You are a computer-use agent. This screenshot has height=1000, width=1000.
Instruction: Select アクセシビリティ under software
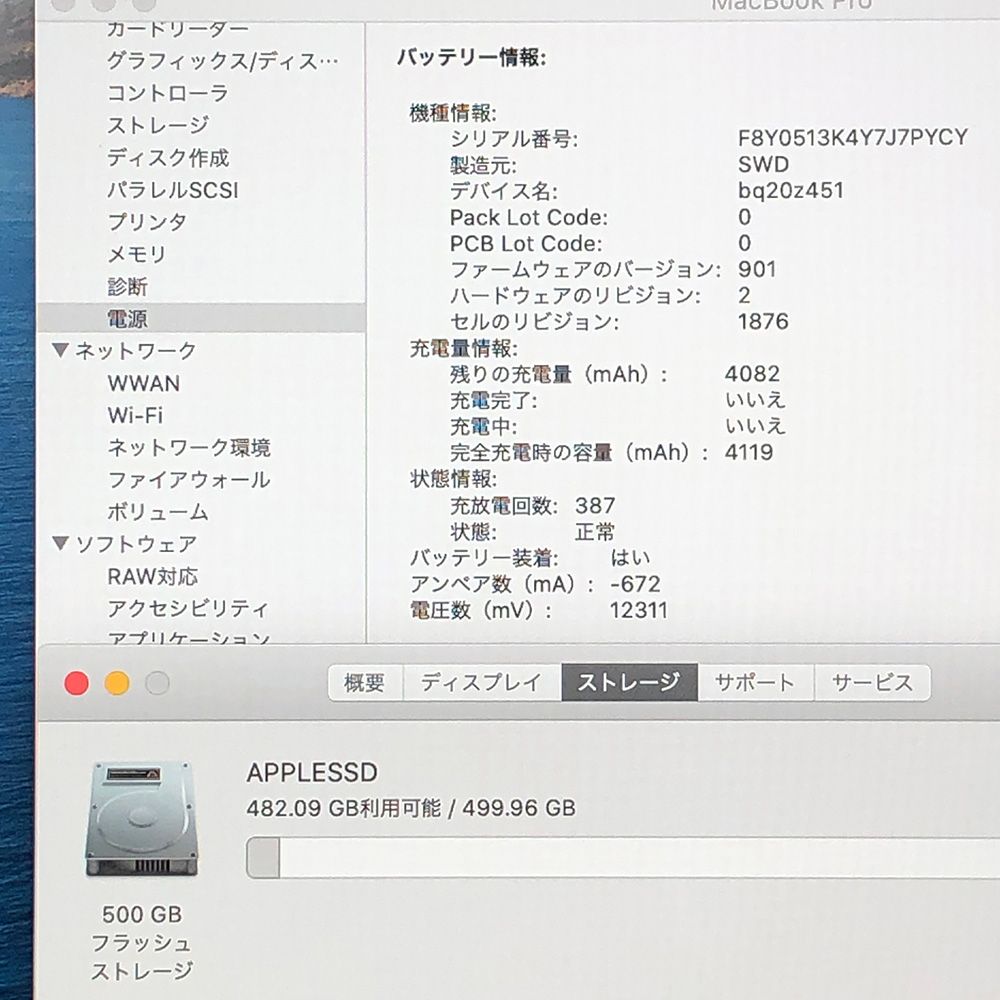tap(188, 608)
